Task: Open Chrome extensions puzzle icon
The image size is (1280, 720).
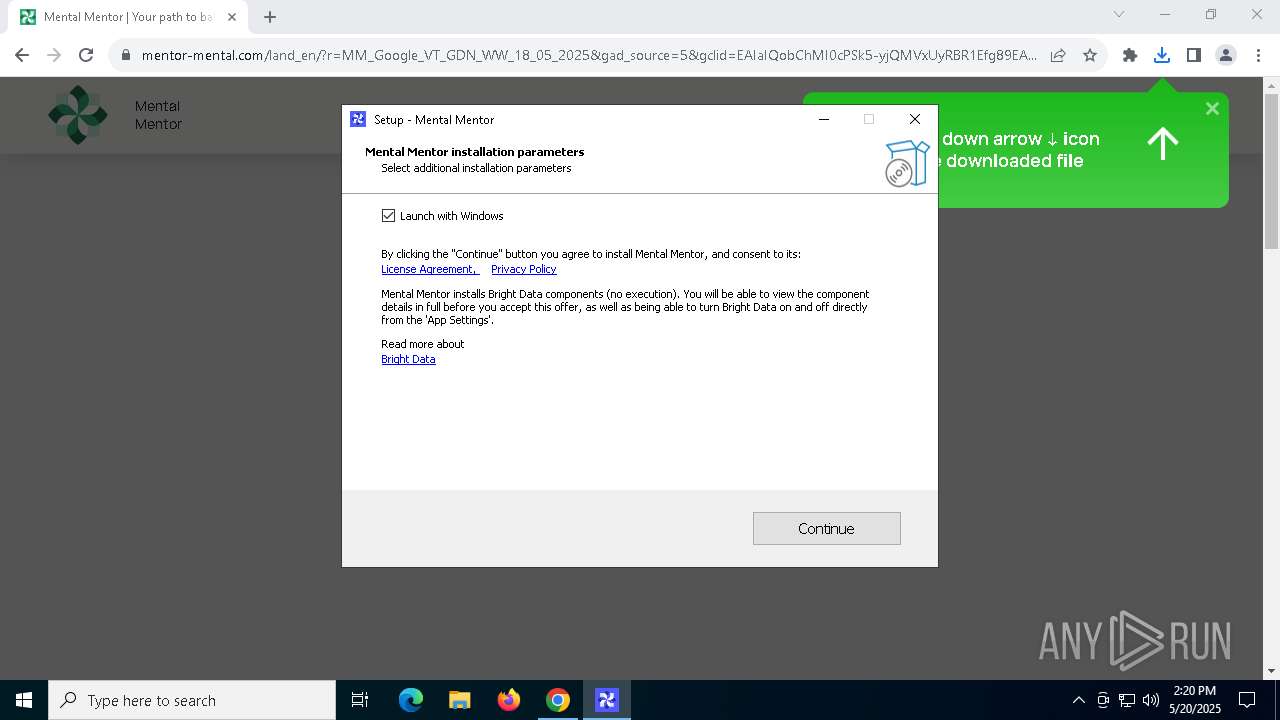Action: [x=1130, y=55]
